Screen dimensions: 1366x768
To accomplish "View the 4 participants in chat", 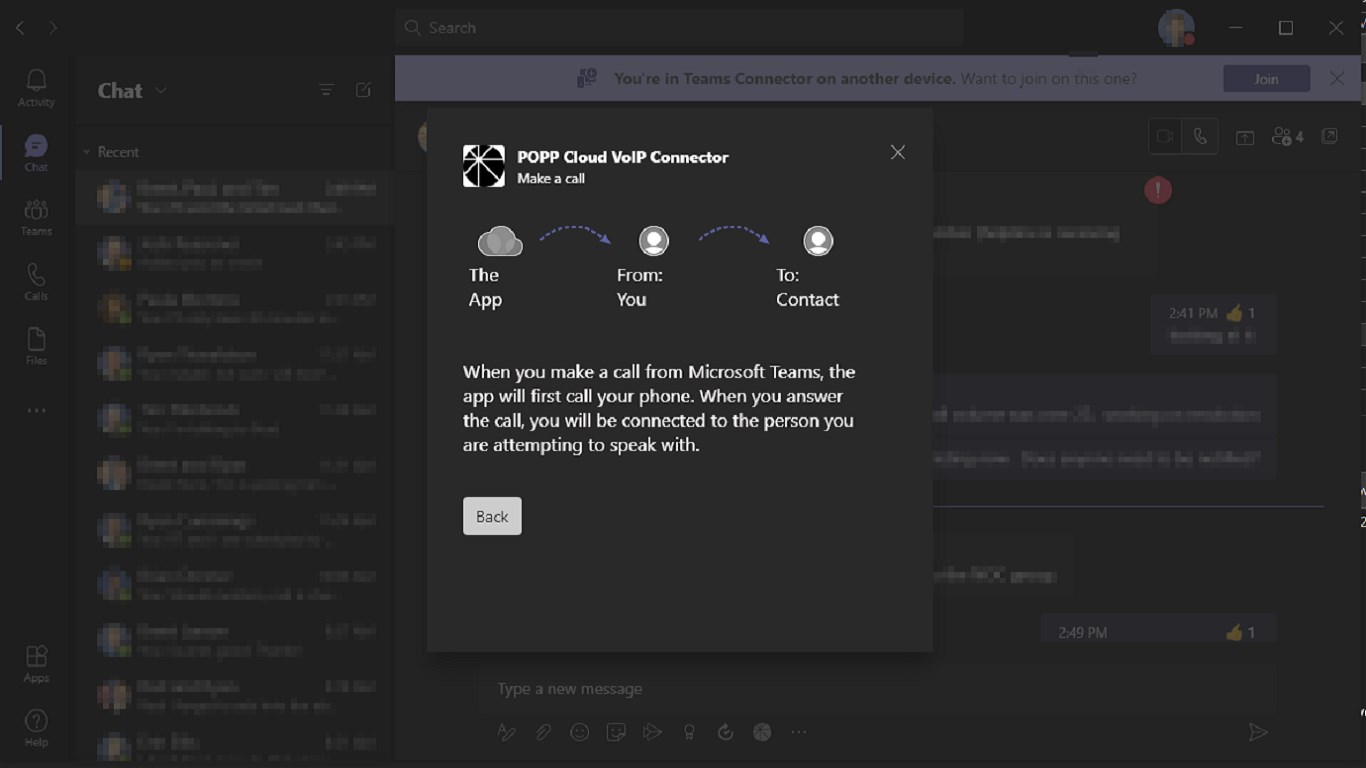I will (x=1287, y=137).
